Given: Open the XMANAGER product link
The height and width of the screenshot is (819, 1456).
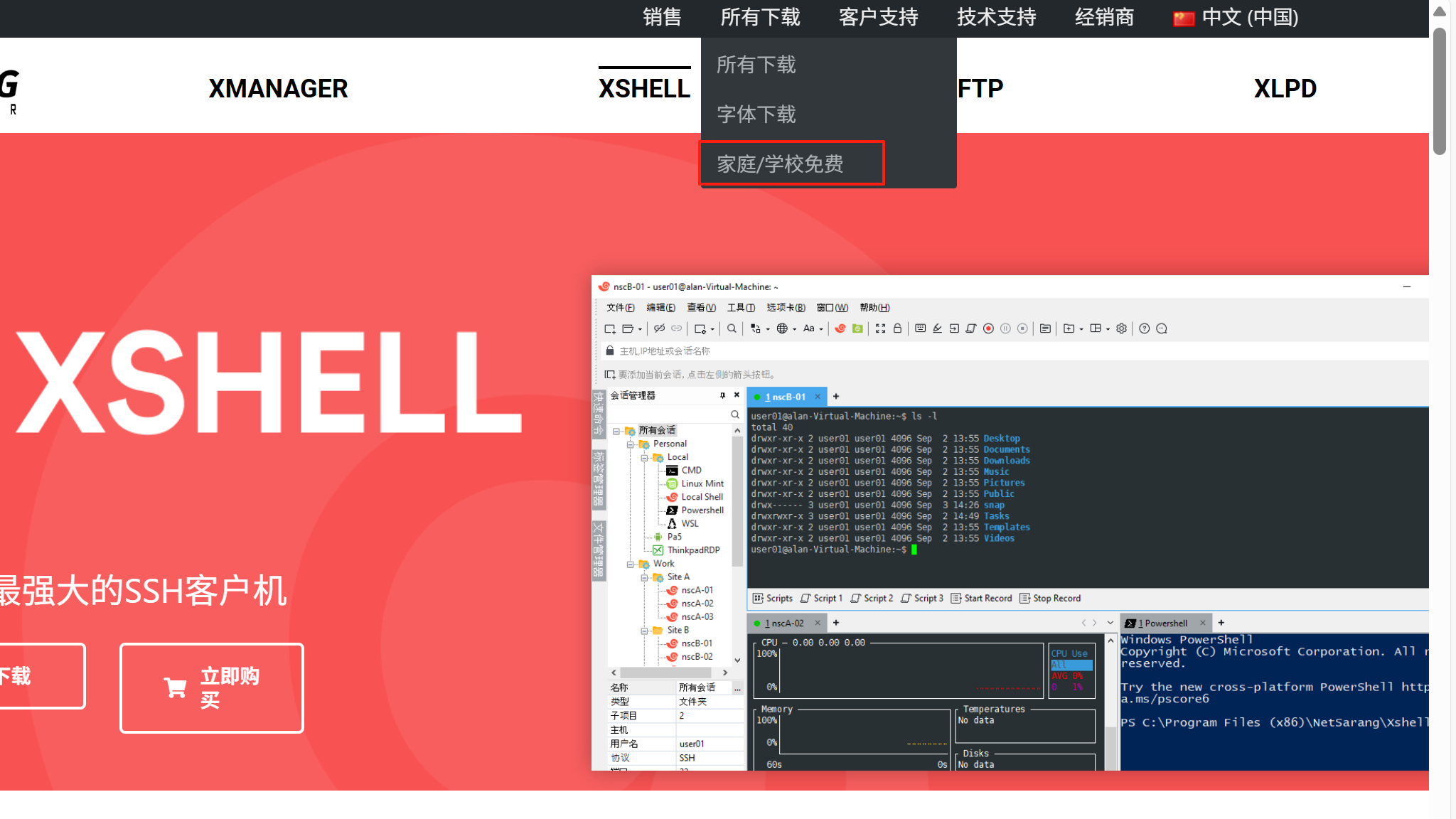Looking at the screenshot, I should [278, 89].
